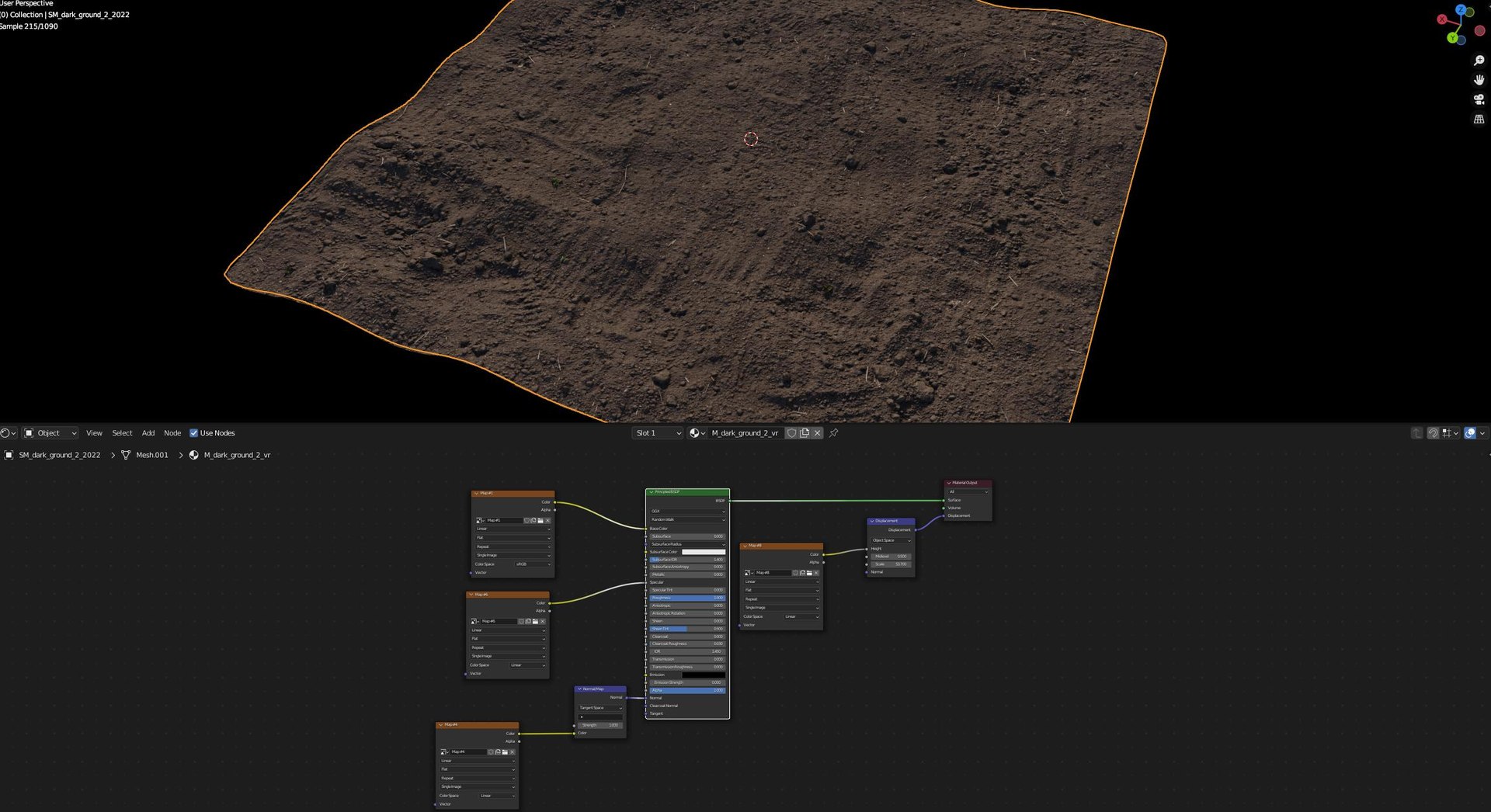
Task: Collapse the Displacement node
Action: [872, 521]
